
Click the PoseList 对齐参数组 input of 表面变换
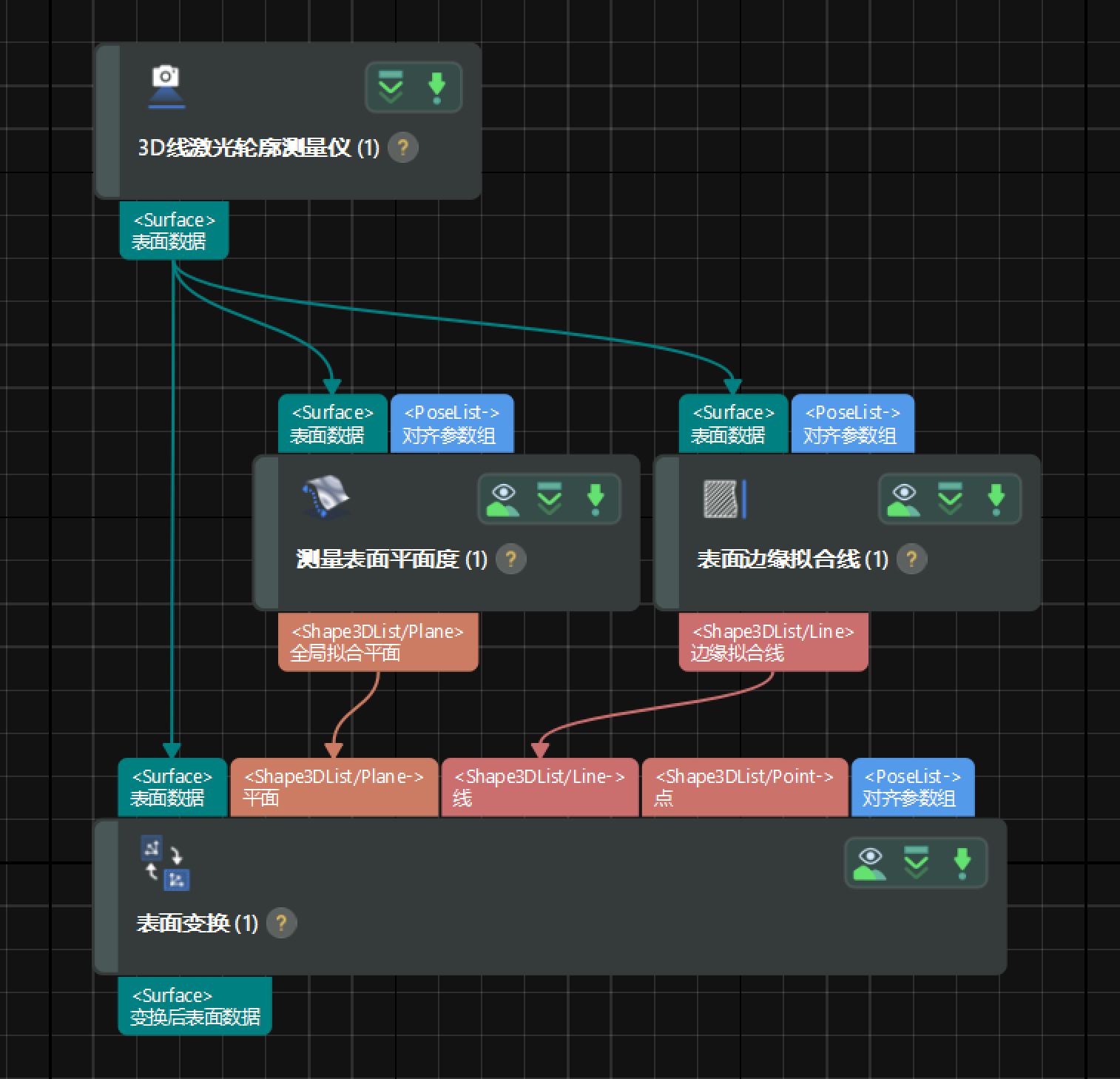[x=913, y=787]
